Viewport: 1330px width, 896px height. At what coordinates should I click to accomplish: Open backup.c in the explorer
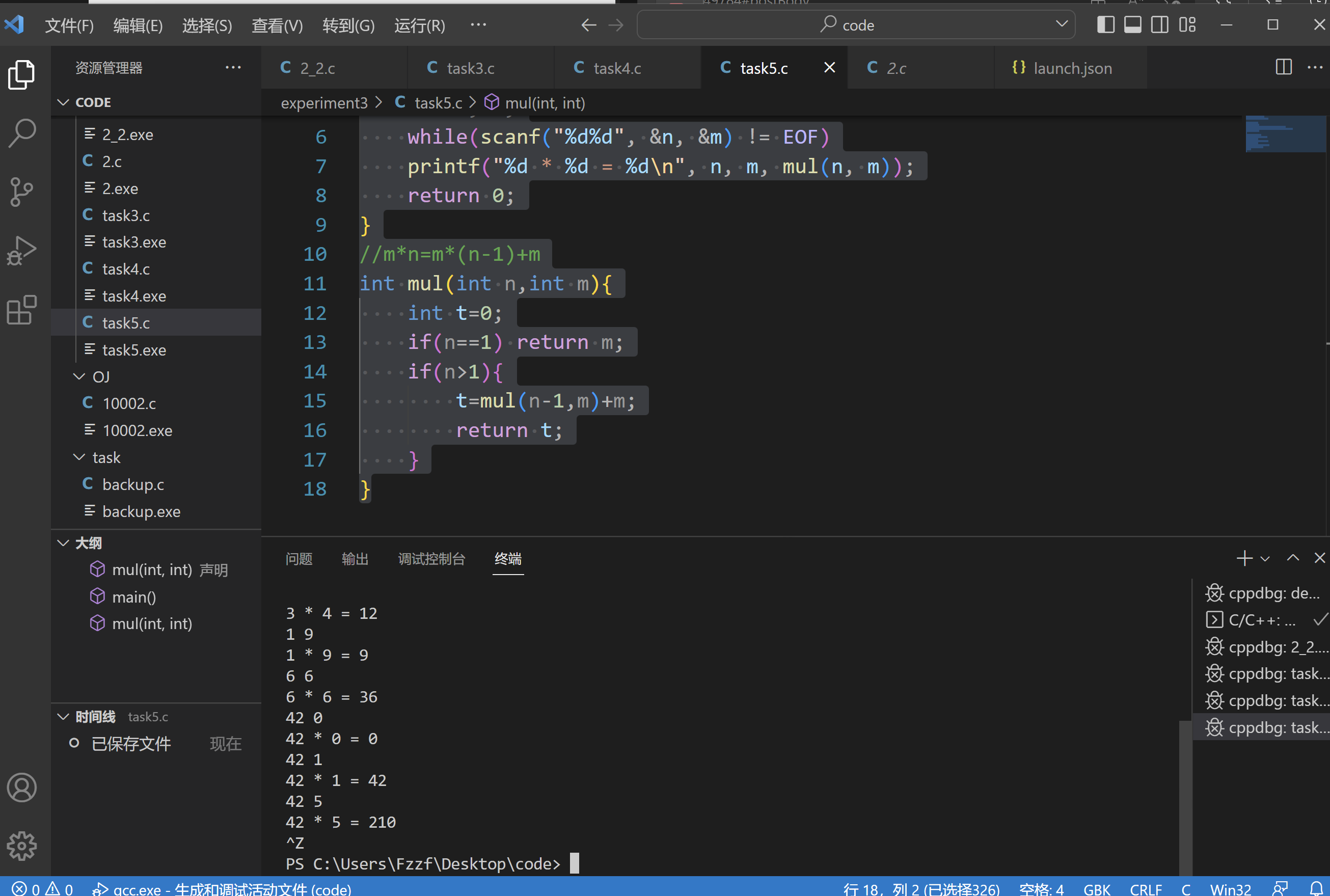click(x=132, y=484)
